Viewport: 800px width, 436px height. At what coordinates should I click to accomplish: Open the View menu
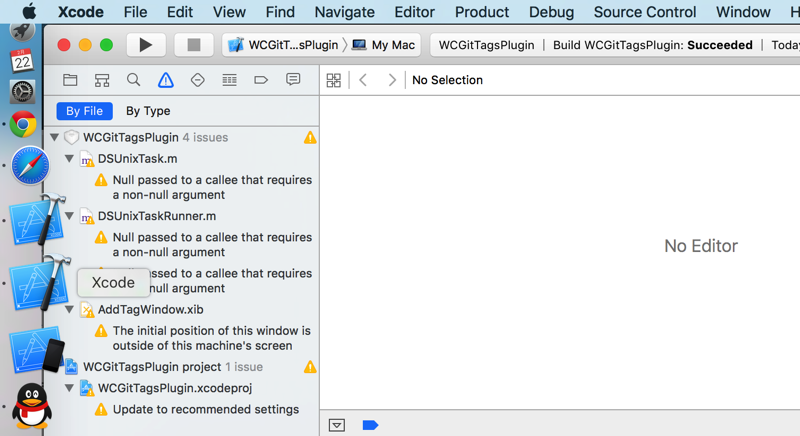pyautogui.click(x=229, y=12)
